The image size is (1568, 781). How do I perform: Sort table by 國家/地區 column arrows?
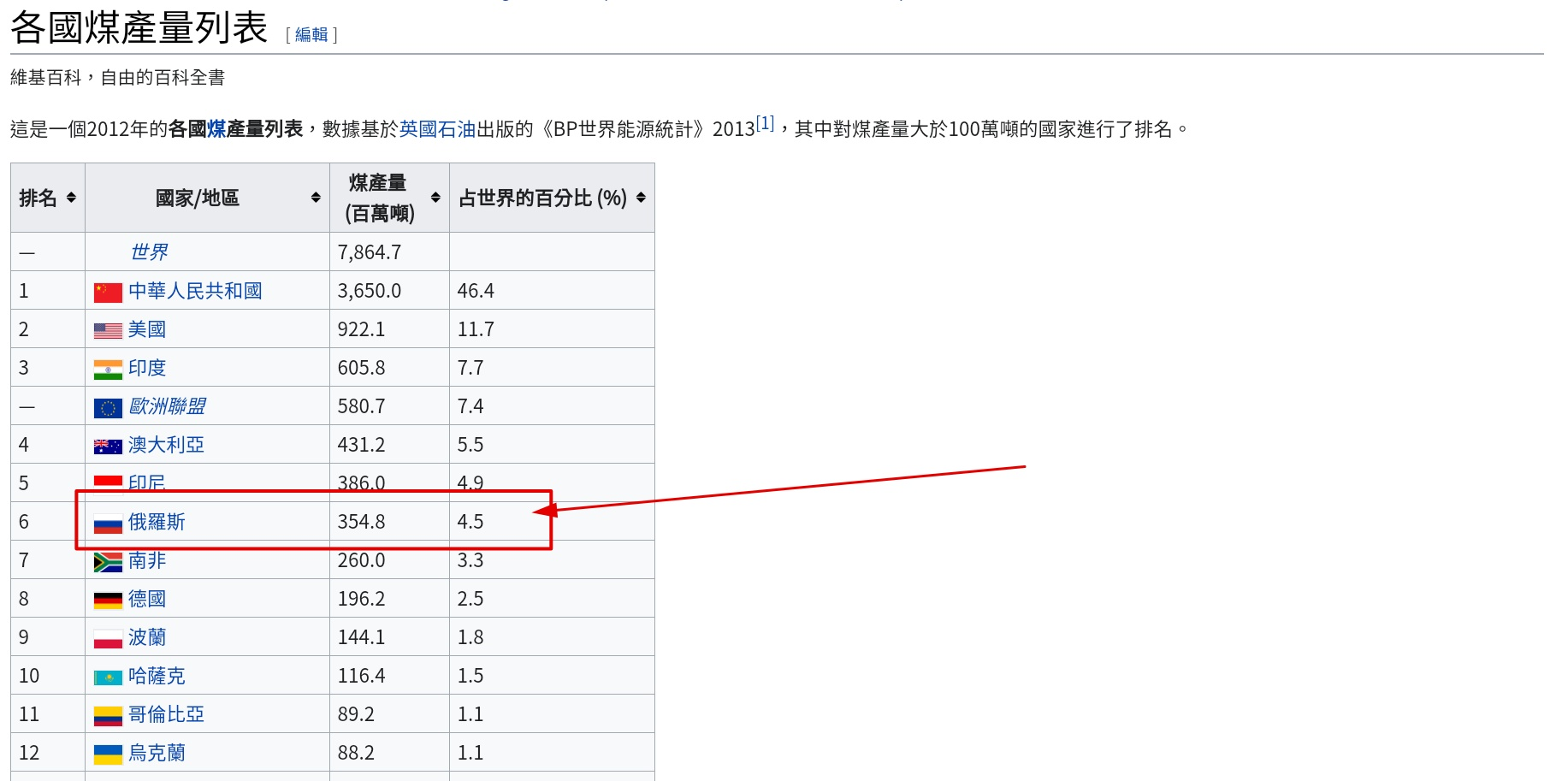pos(316,198)
